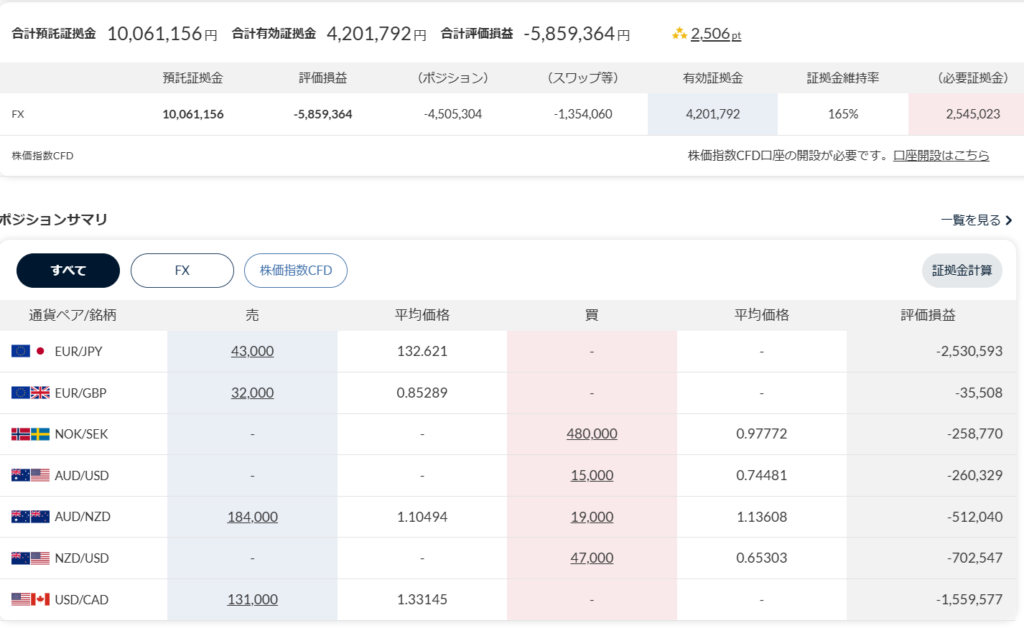Click the AUD/USD currency flag icon
Viewport: 1024px width, 628px height.
[30, 475]
